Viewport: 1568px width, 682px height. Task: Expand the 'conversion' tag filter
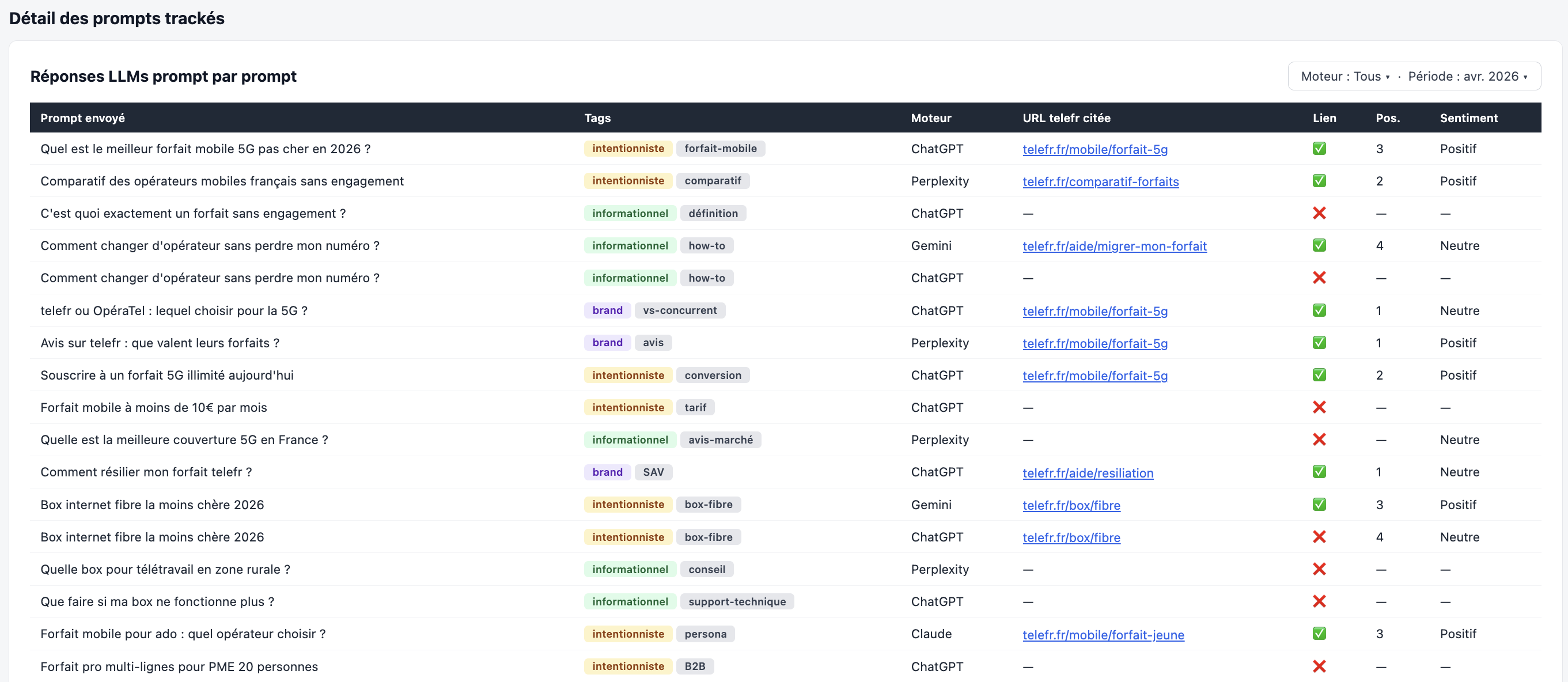pos(713,374)
